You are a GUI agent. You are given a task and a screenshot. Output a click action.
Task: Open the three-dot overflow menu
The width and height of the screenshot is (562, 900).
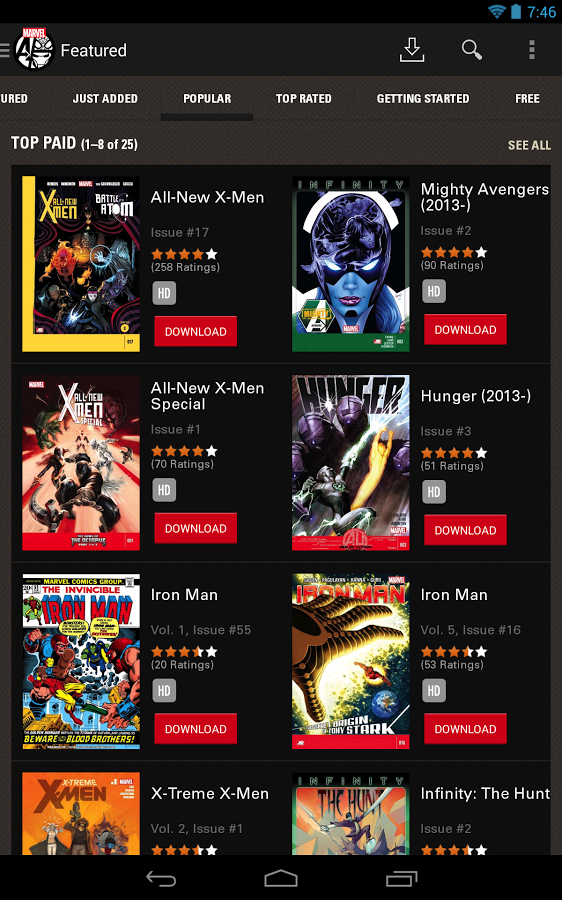pyautogui.click(x=532, y=50)
